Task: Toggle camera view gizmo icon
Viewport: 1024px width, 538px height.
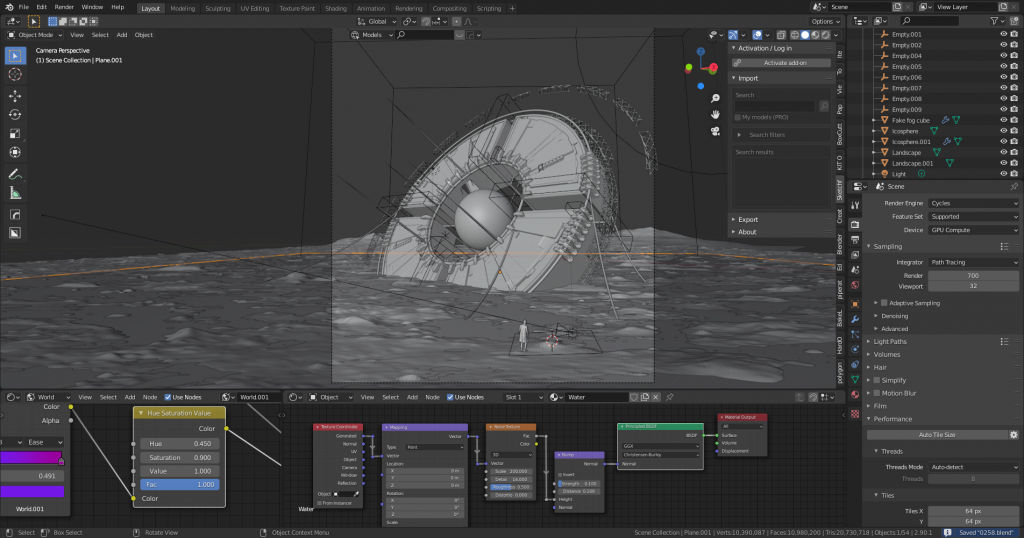Action: pyautogui.click(x=715, y=131)
